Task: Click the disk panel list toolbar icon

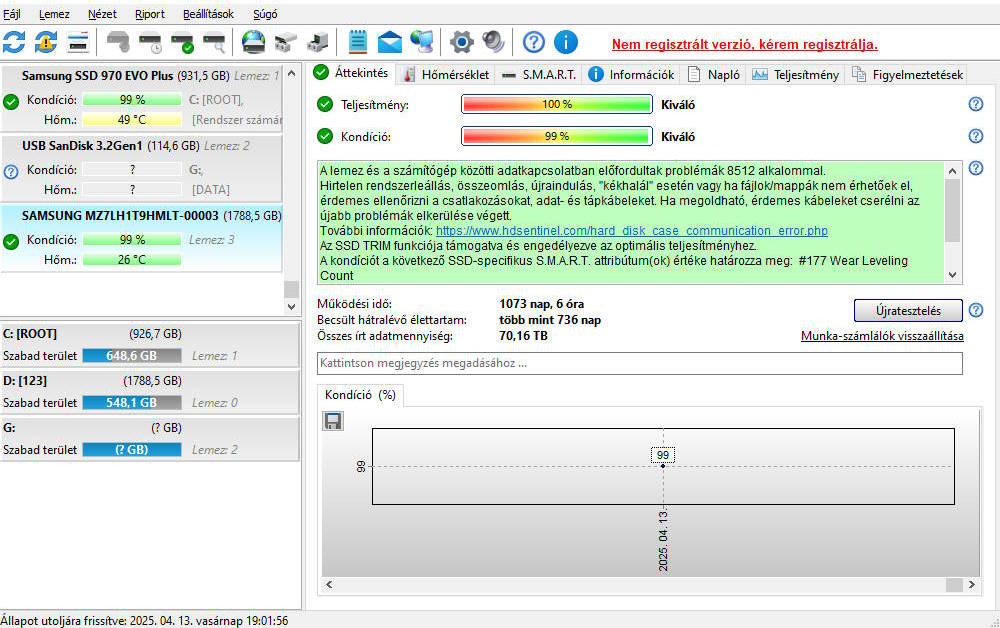Action: (78, 42)
